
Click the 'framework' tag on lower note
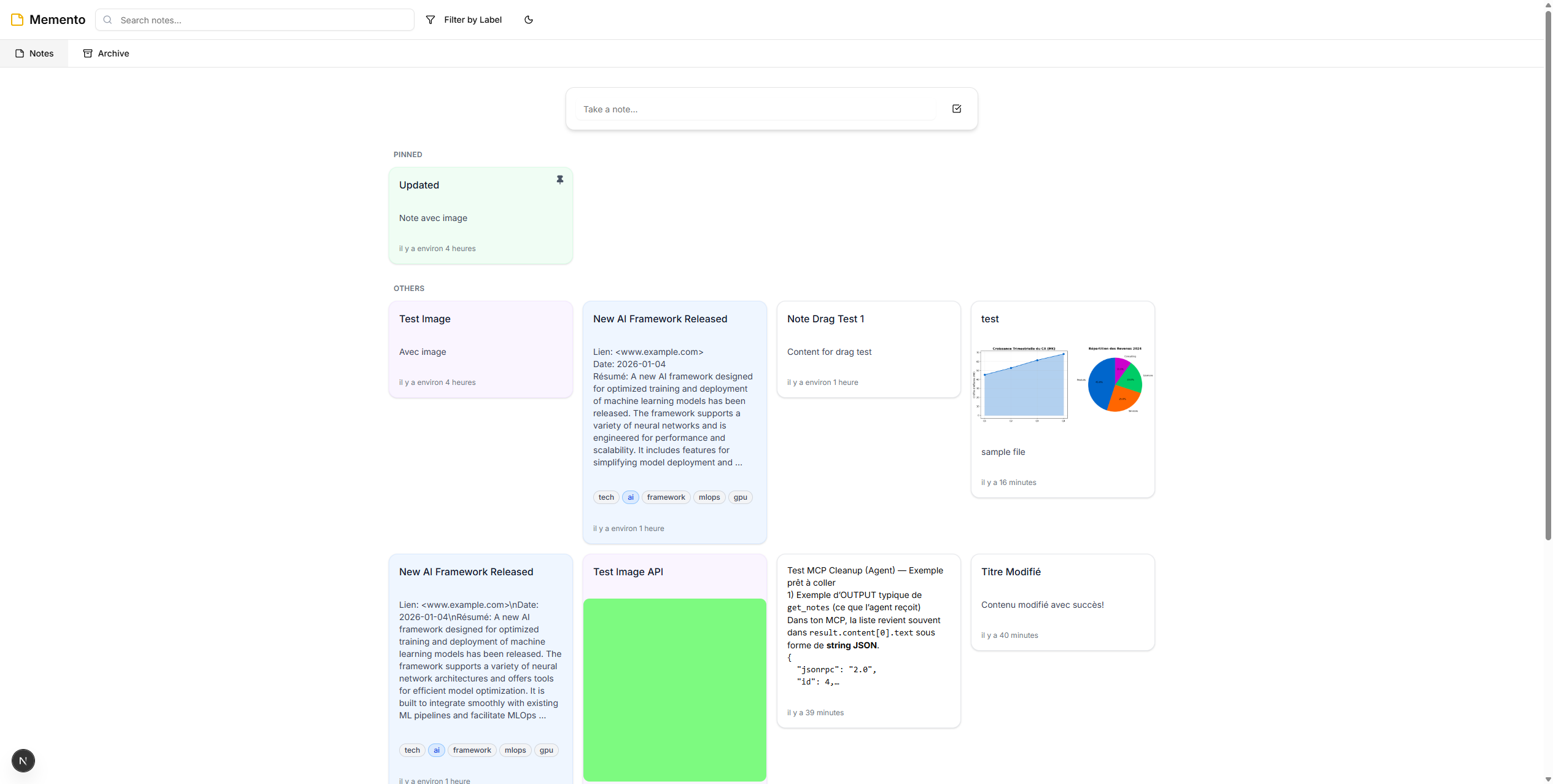pyautogui.click(x=472, y=750)
